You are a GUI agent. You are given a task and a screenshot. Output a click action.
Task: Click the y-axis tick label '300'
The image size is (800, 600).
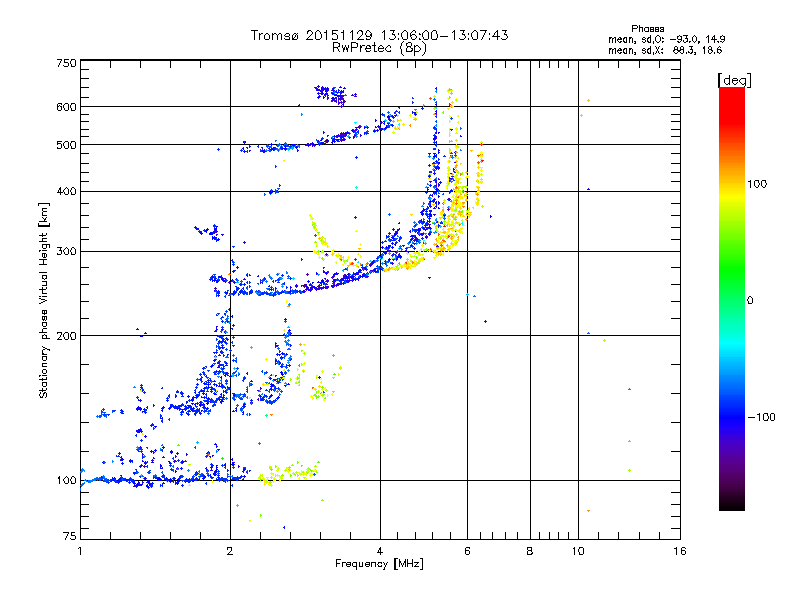(66, 252)
